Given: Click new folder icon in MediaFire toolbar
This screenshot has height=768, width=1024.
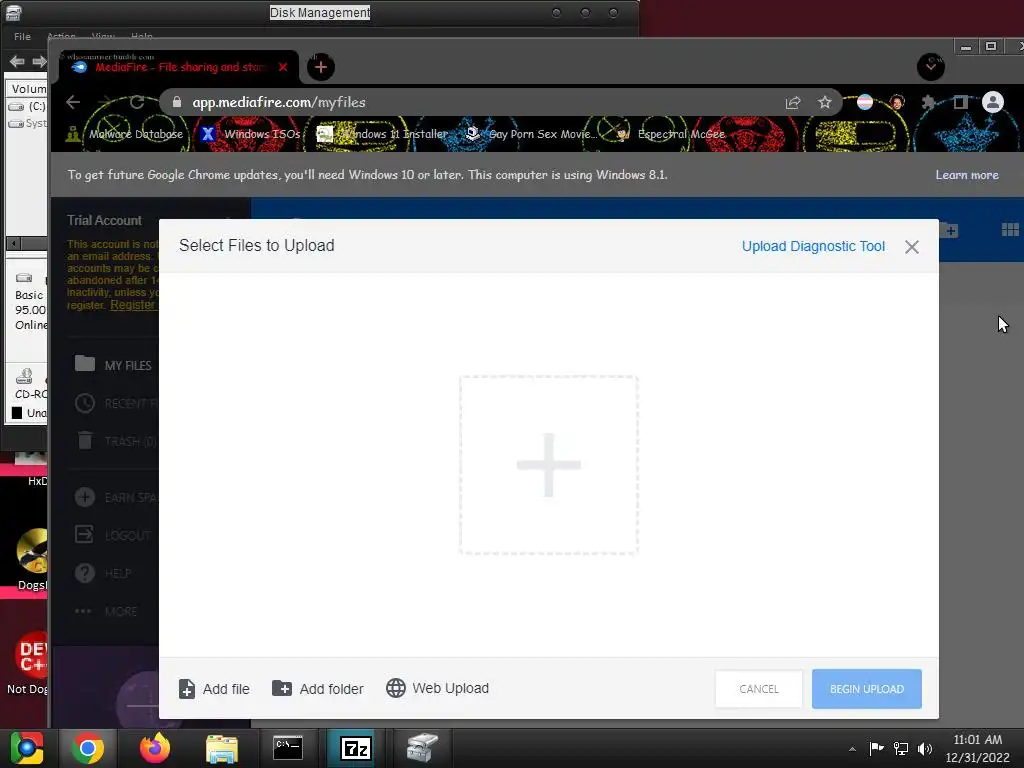Looking at the screenshot, I should 948,230.
